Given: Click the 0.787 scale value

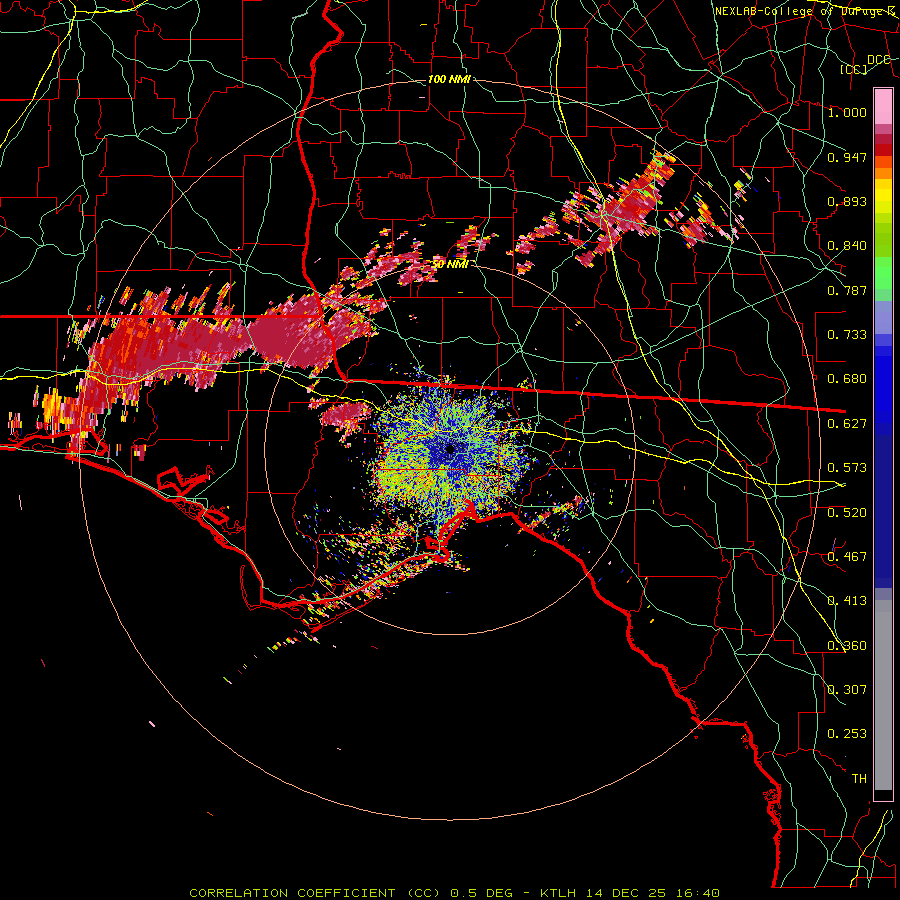Looking at the screenshot, I should click(x=847, y=290).
